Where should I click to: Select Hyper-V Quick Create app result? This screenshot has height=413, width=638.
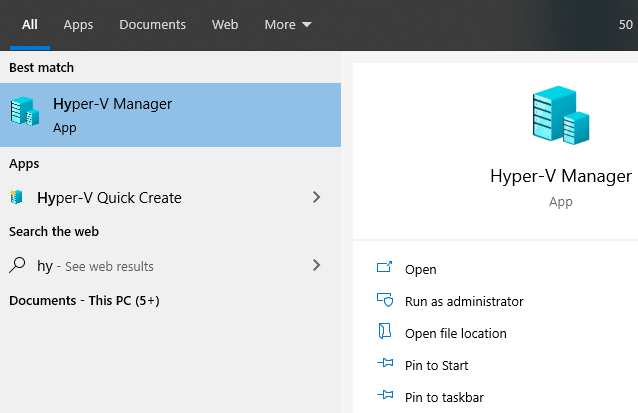pos(170,198)
